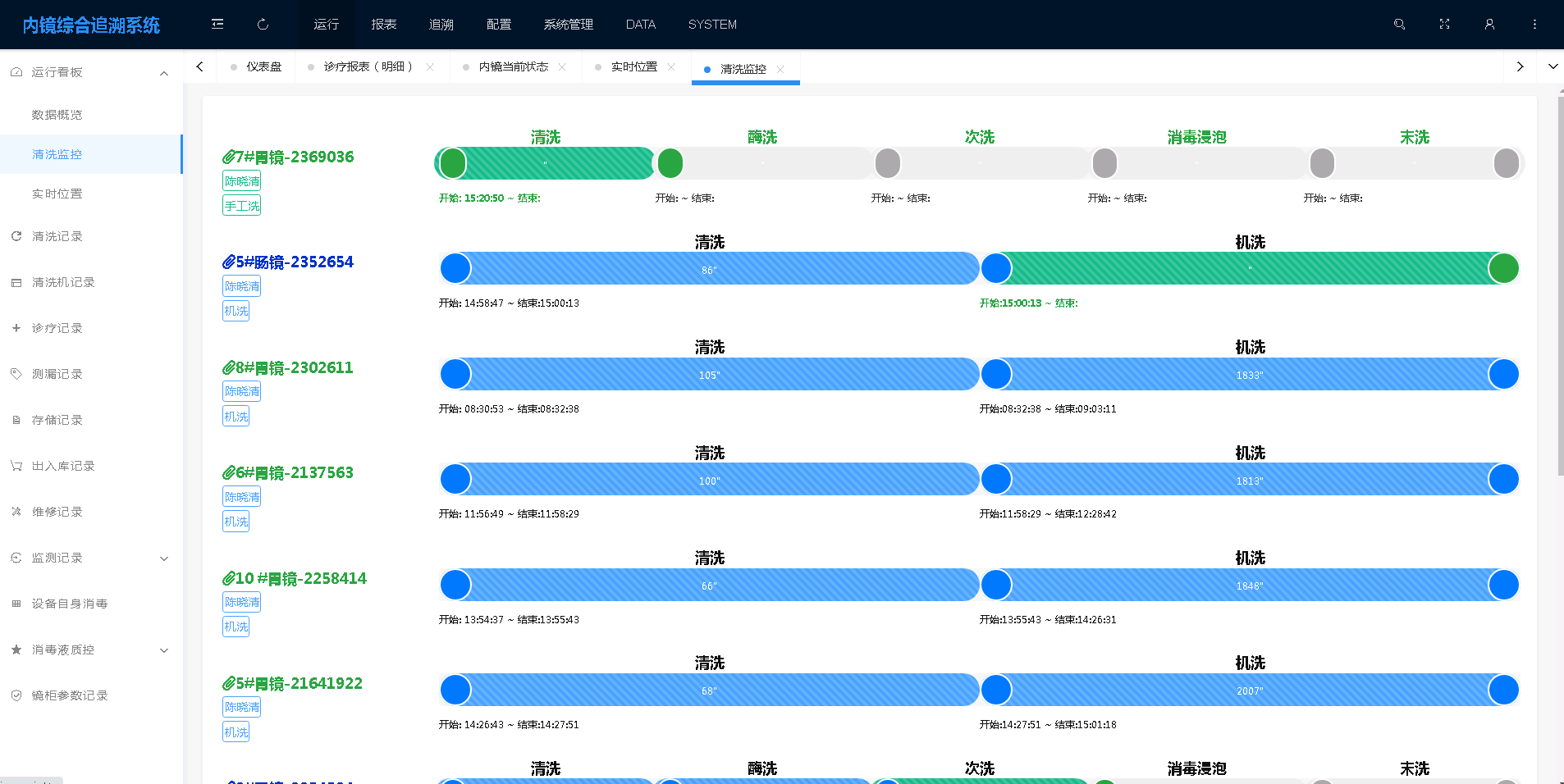Click the 5#肠镜 机洗 green progress bar
This screenshot has width=1564, height=784.
tap(1250, 268)
